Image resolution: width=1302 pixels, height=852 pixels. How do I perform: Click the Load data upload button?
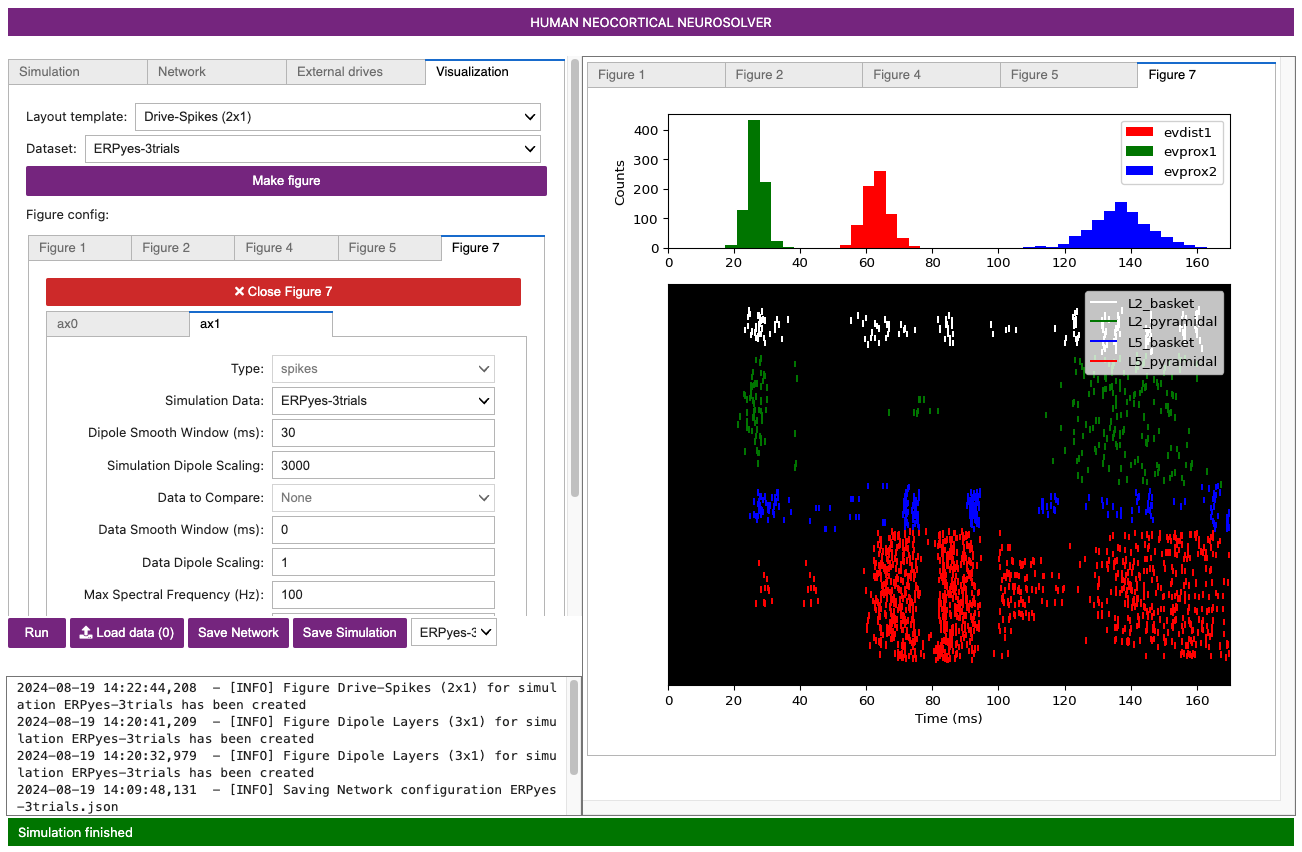[x=126, y=633]
